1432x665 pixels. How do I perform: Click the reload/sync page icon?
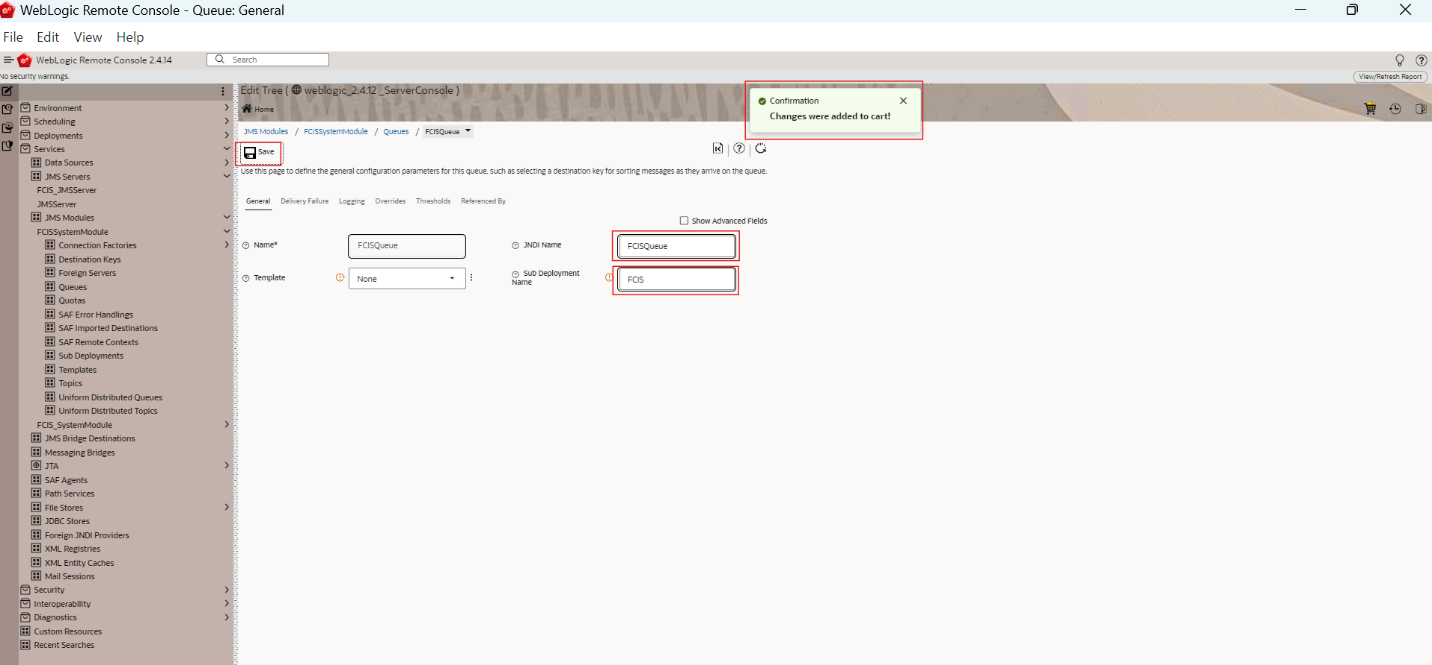coord(761,148)
